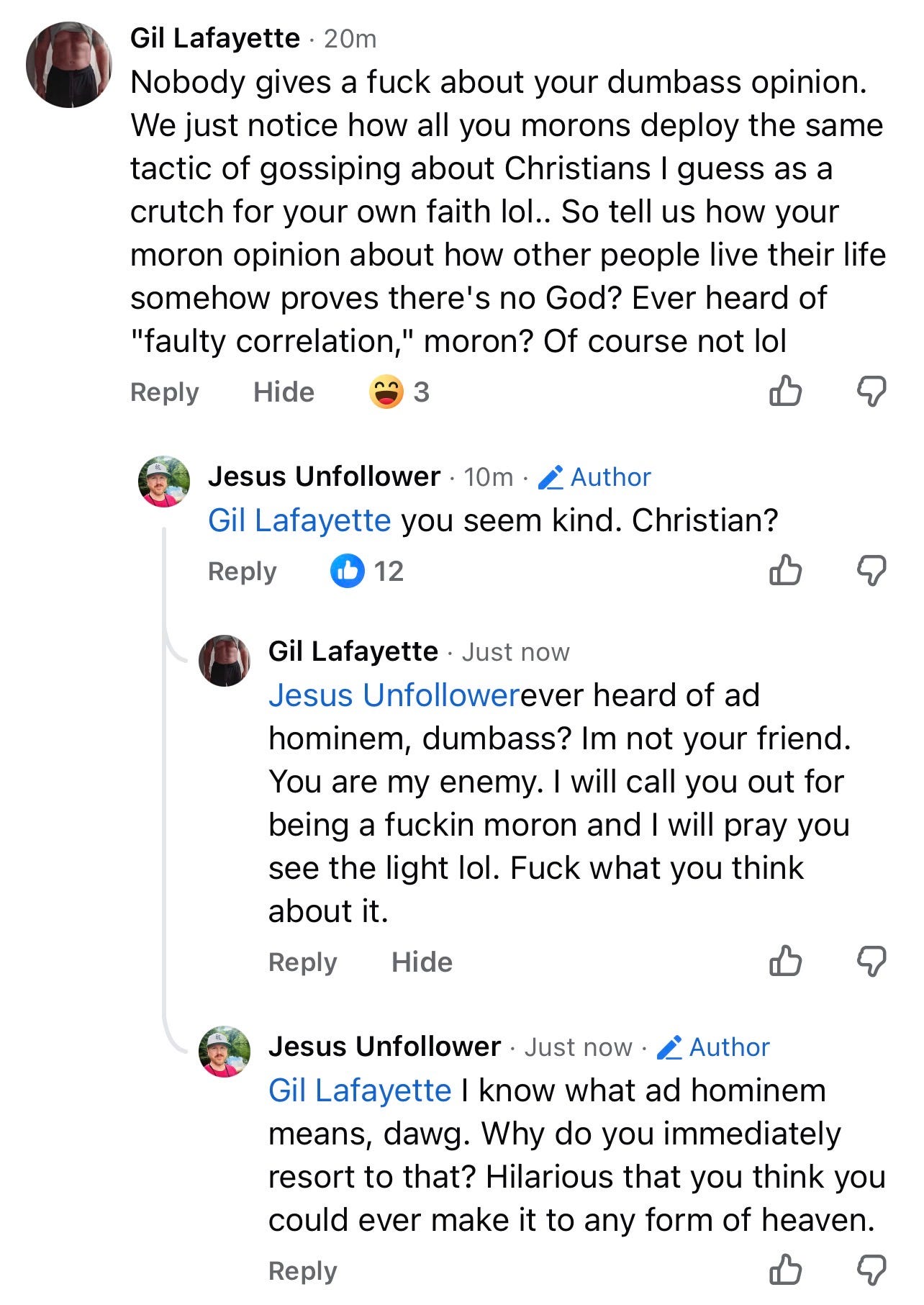Open the blue like reaction showing 12
Image resolution: width=924 pixels, height=1305 pixels.
[x=366, y=572]
